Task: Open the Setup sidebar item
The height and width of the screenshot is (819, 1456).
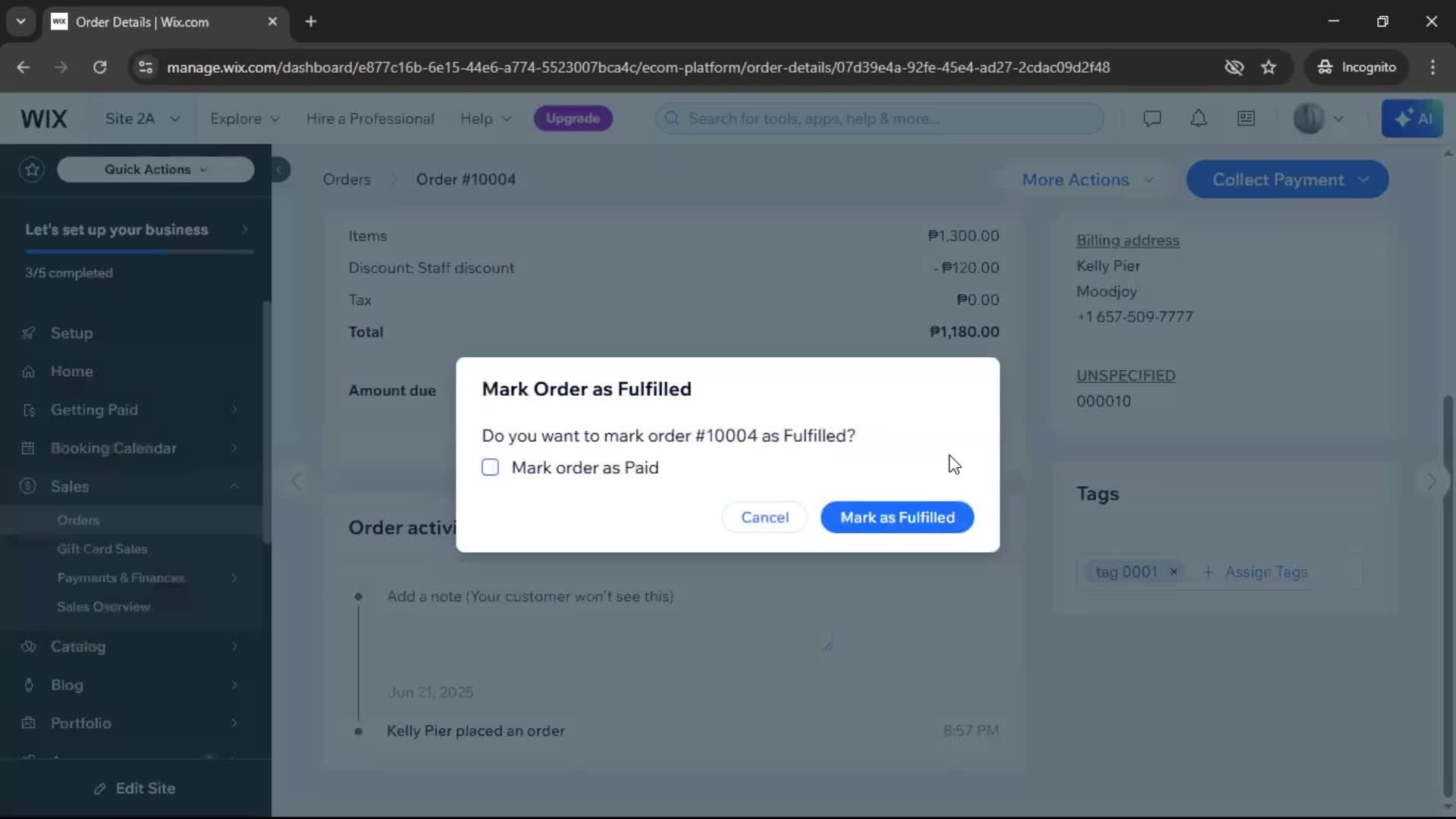Action: coord(71,333)
